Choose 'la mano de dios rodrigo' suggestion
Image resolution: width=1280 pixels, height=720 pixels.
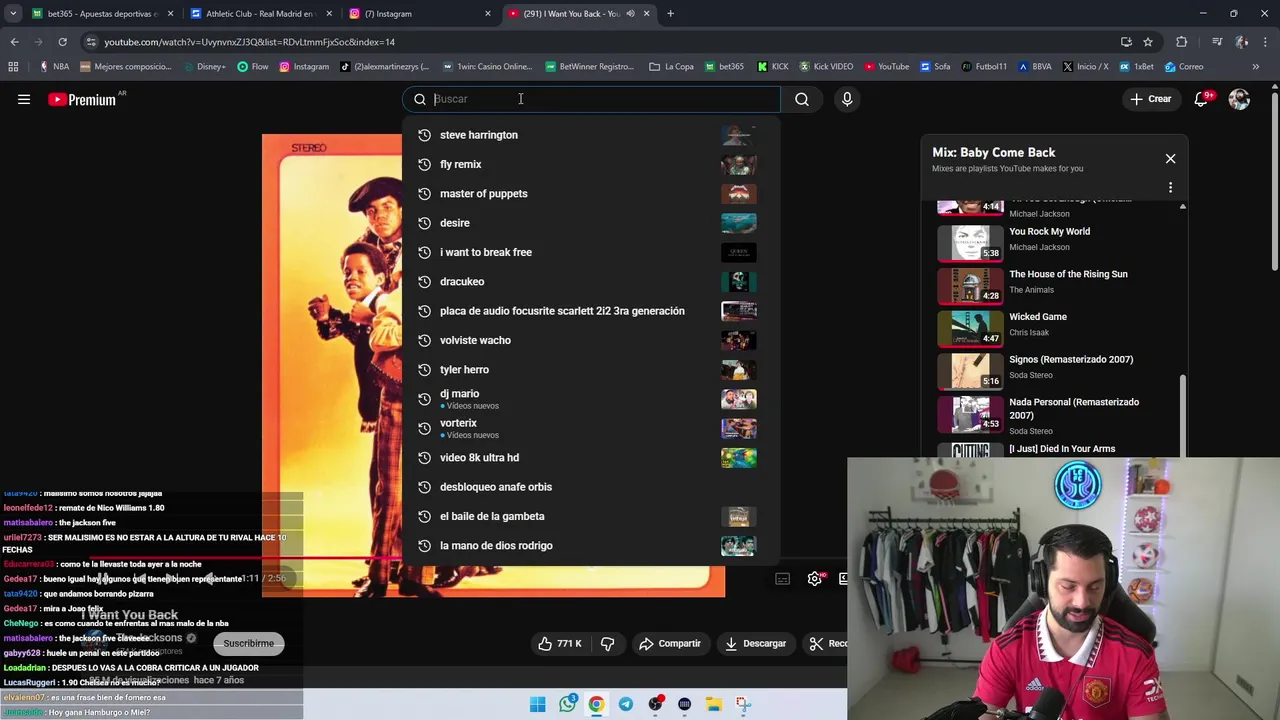tap(591, 546)
